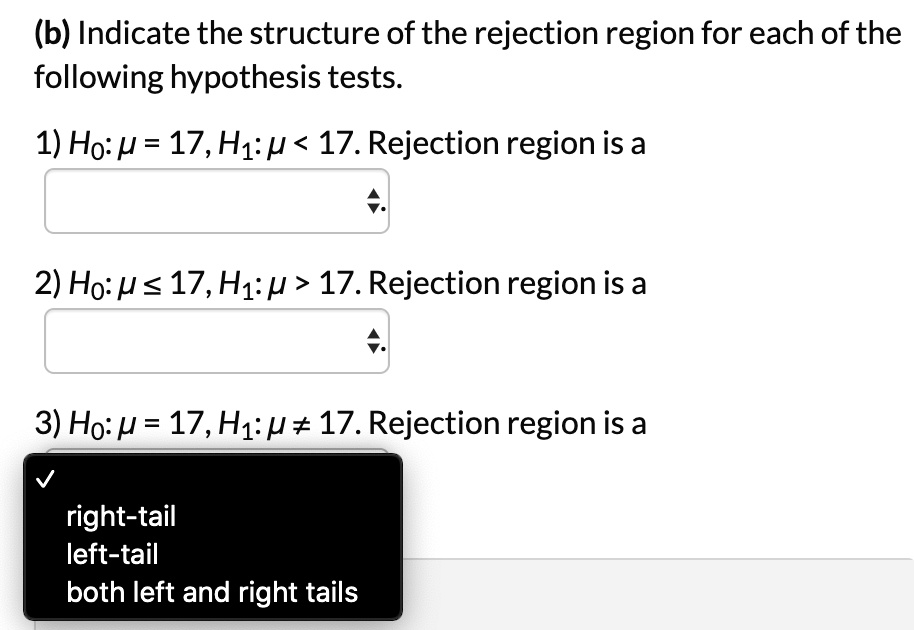Open the answer dropdown for question 1

pos(217,200)
